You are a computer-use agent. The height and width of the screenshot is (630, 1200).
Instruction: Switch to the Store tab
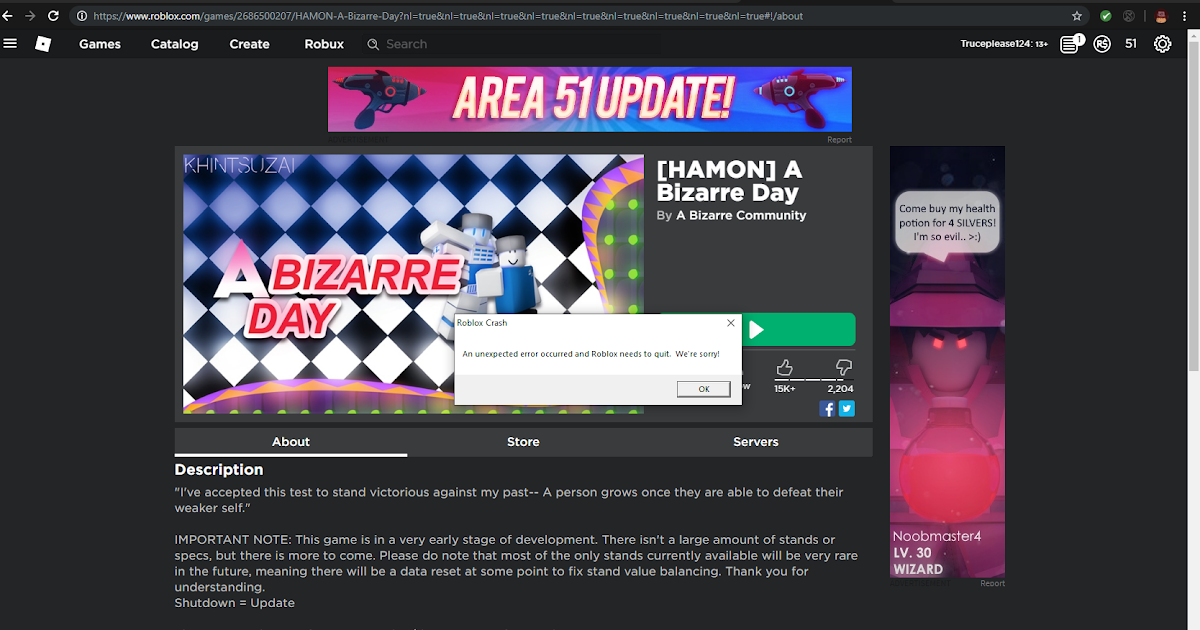tap(523, 442)
